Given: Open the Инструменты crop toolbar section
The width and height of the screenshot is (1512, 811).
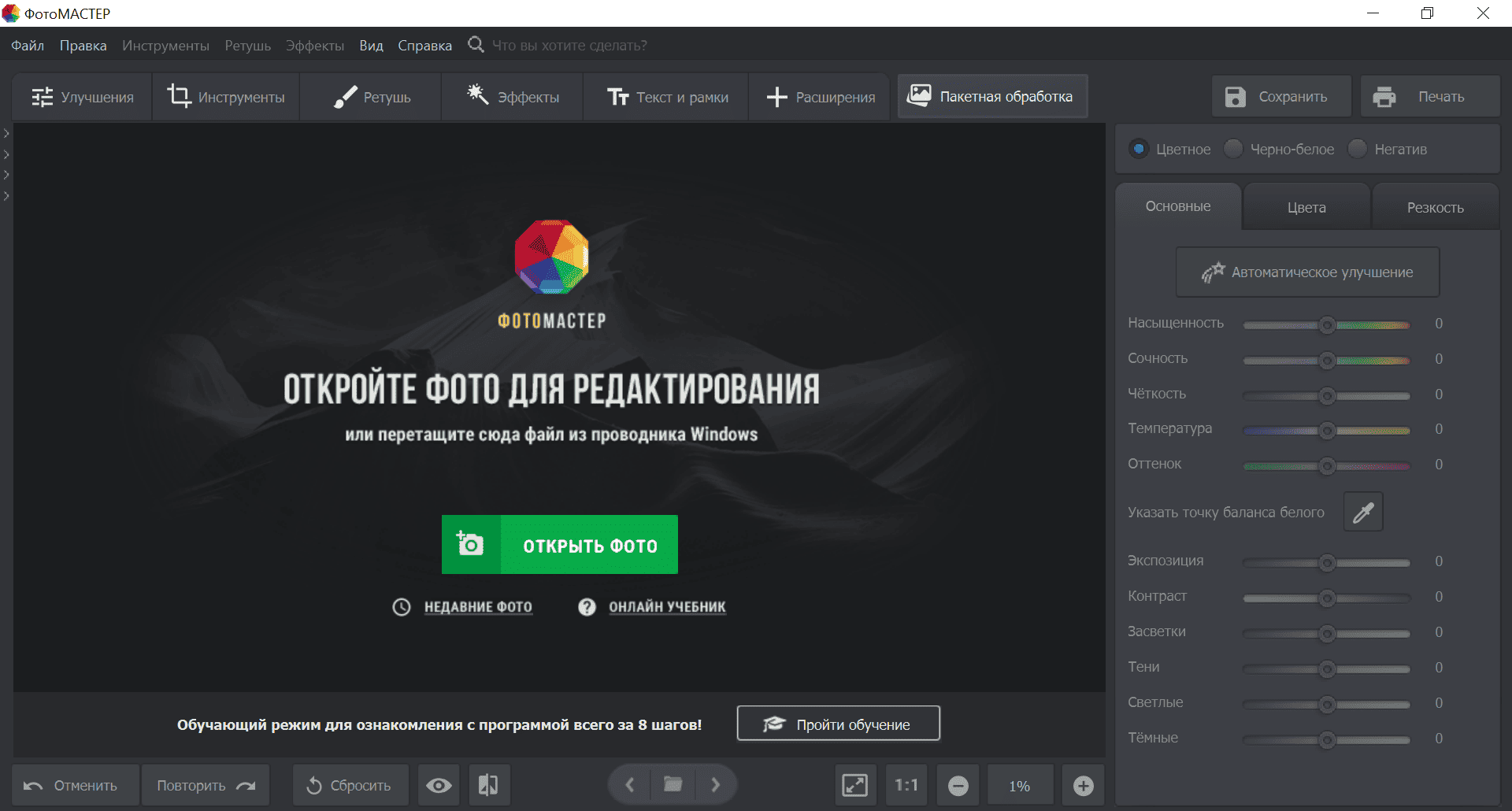Looking at the screenshot, I should coord(226,97).
